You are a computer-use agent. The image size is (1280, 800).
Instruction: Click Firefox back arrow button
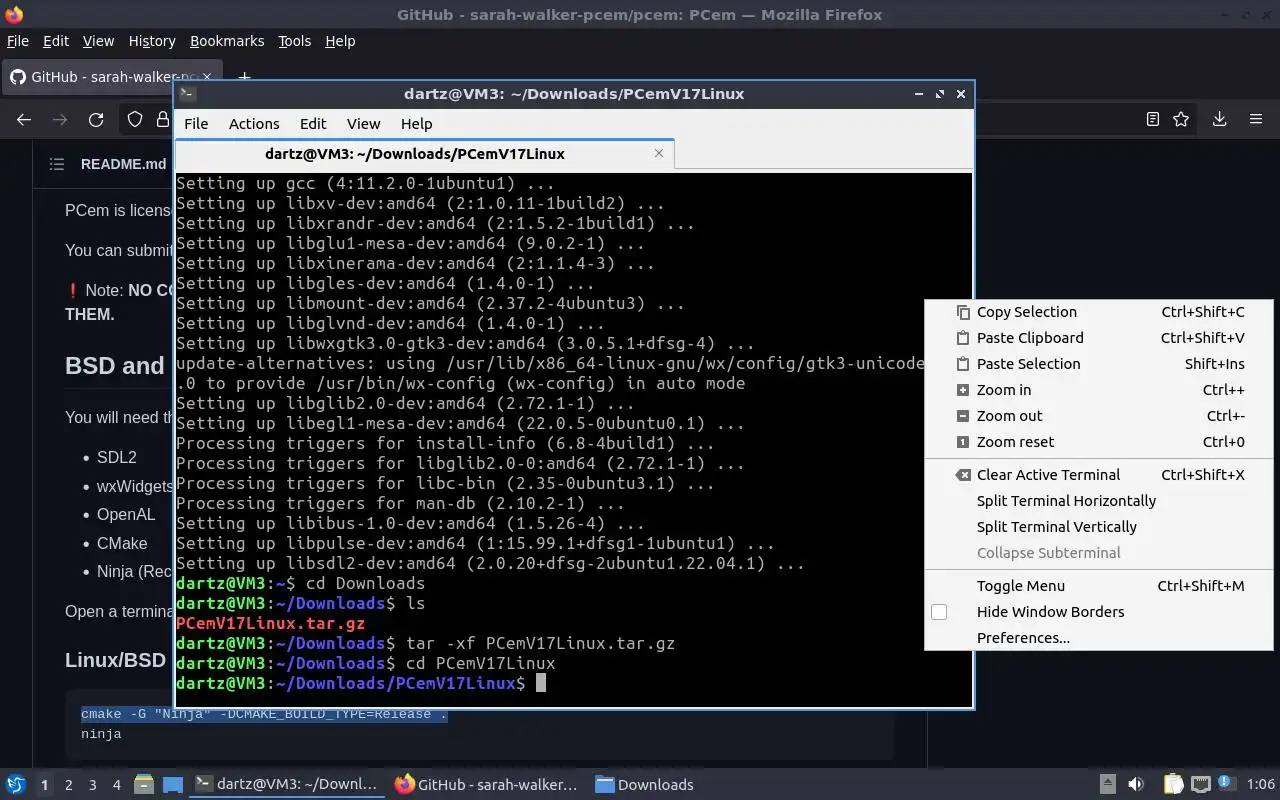click(24, 119)
